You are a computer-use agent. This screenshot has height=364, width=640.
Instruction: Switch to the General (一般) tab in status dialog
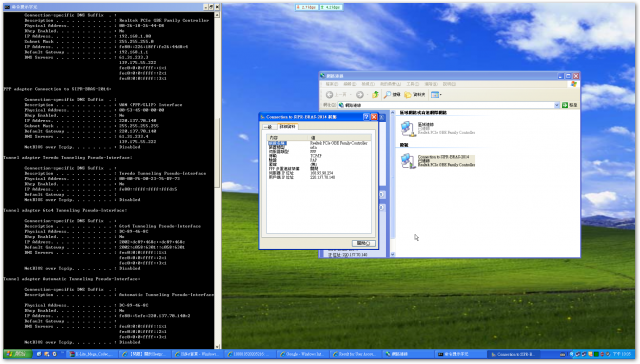point(269,127)
